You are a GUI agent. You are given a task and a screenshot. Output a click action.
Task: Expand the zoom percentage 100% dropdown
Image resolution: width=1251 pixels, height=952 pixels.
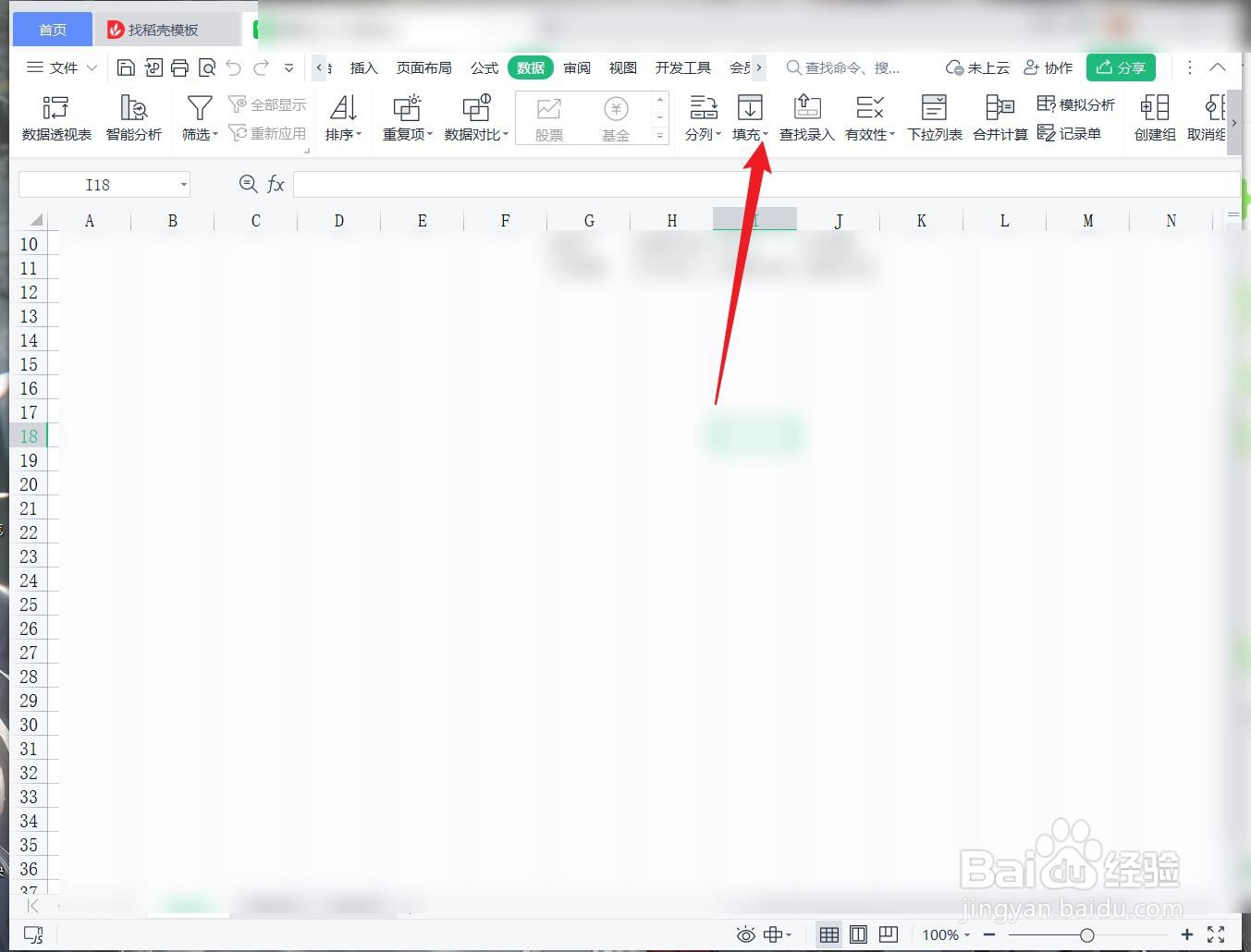point(967,935)
